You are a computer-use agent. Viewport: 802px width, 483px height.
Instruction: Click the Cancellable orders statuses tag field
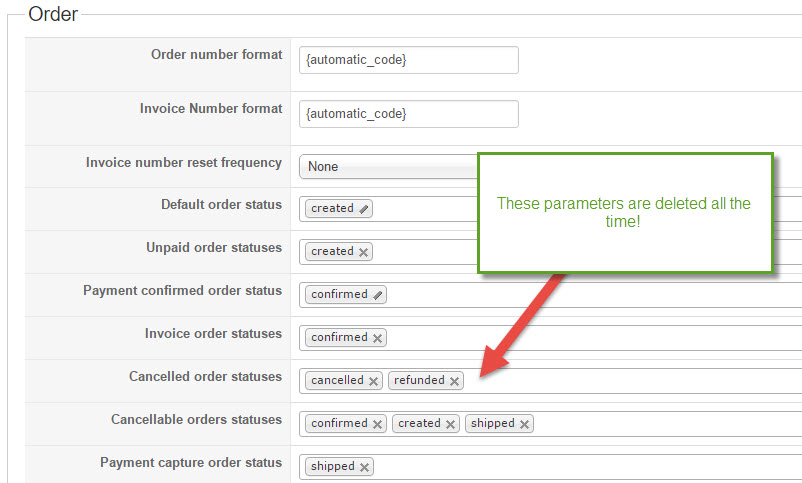click(550, 424)
